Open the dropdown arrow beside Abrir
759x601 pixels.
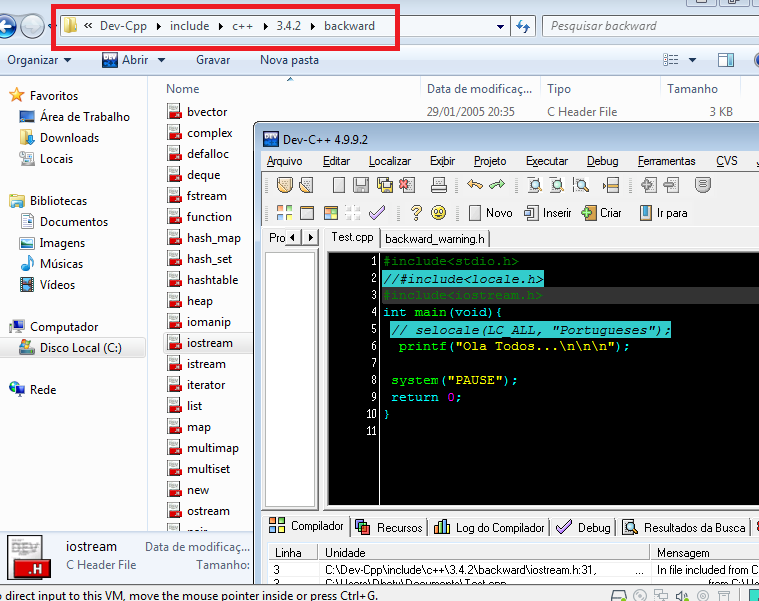(x=161, y=60)
